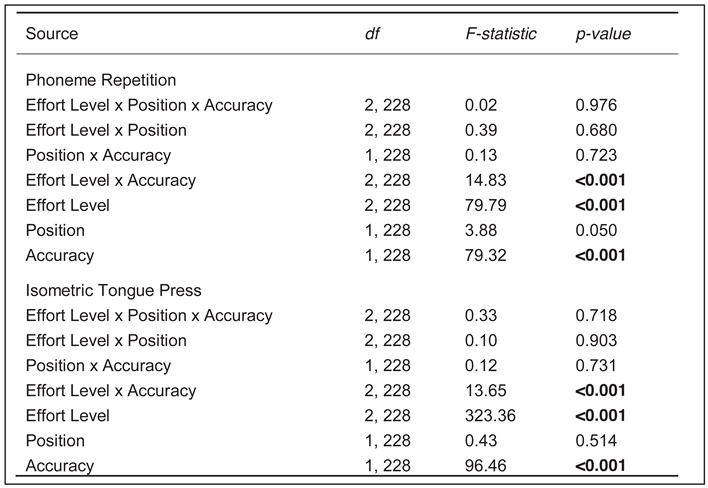This screenshot has width=708, height=488.
Task: Select the p-value 0.680 cell
Action: click(x=596, y=130)
